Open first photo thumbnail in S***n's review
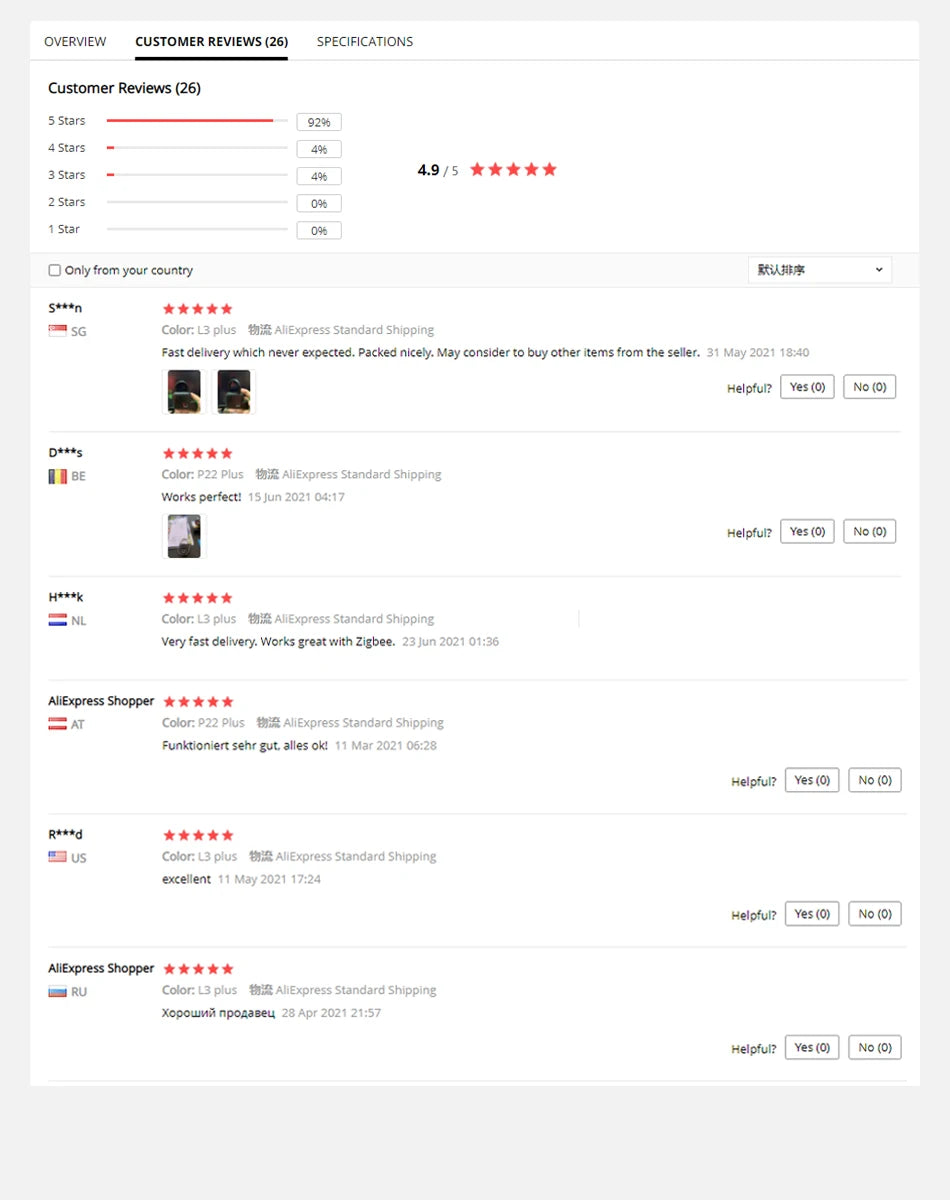Viewport: 950px width, 1200px height. (x=184, y=392)
